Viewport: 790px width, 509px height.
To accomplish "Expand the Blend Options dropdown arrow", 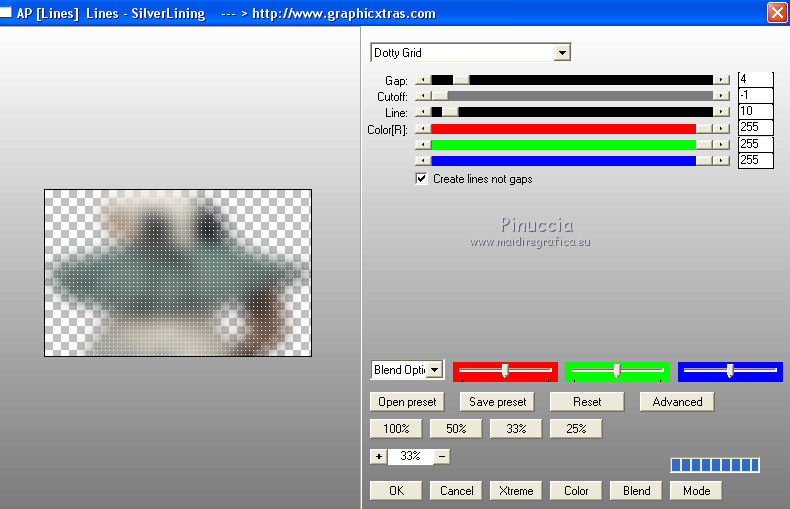I will (x=435, y=370).
